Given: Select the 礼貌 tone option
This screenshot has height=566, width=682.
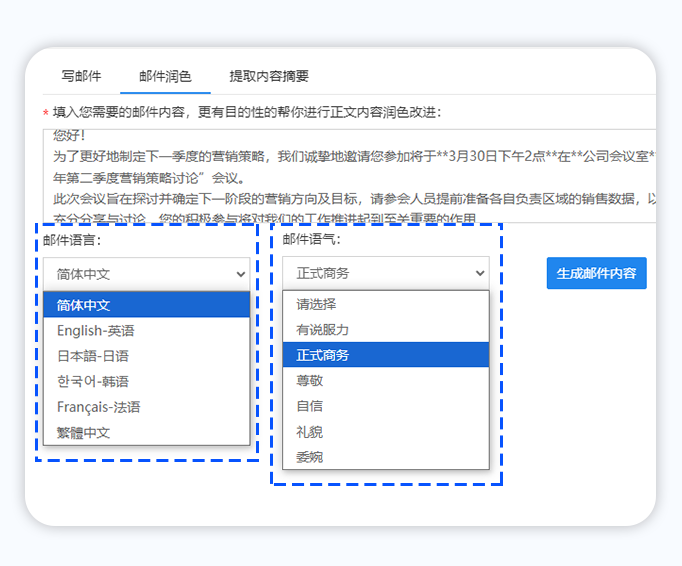Looking at the screenshot, I should [x=385, y=432].
